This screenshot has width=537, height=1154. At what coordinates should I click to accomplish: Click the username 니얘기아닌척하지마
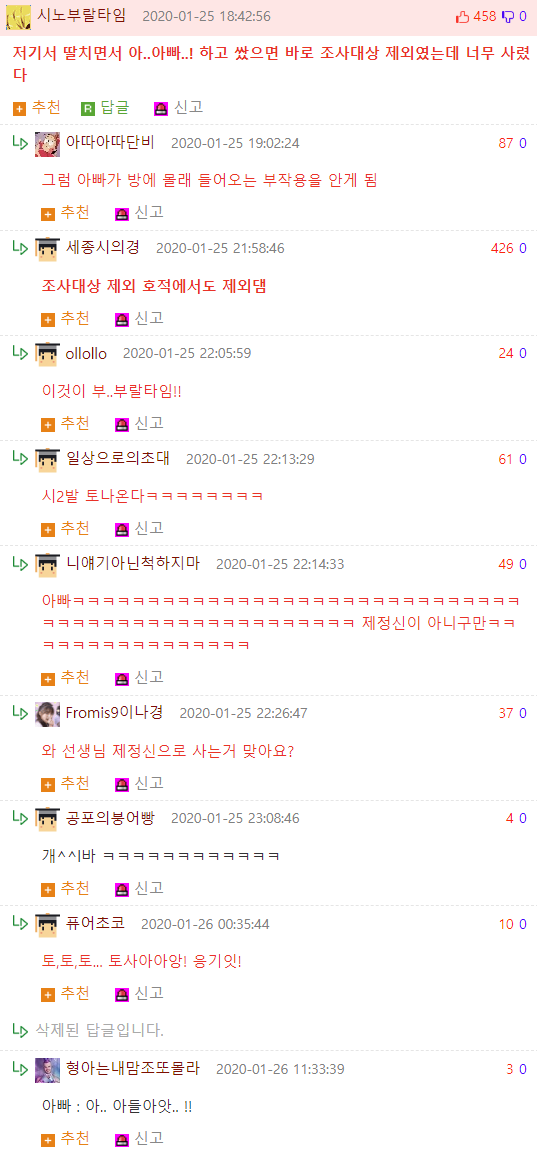(x=133, y=564)
